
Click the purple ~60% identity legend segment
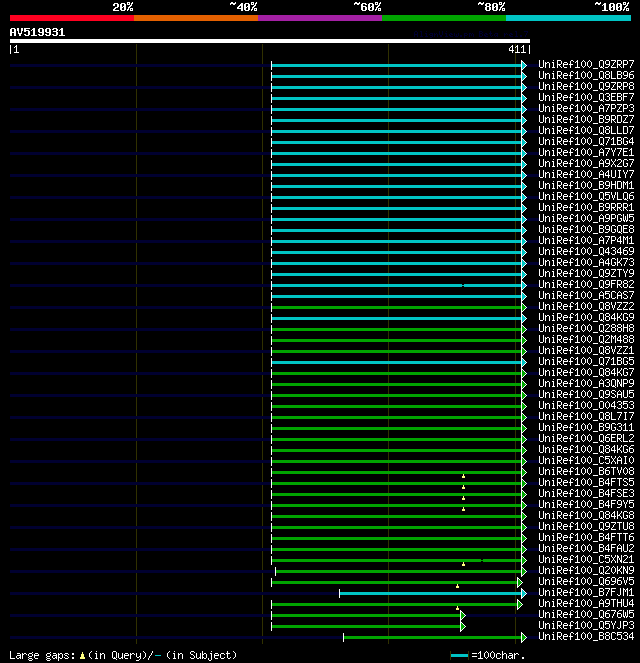pos(320,18)
